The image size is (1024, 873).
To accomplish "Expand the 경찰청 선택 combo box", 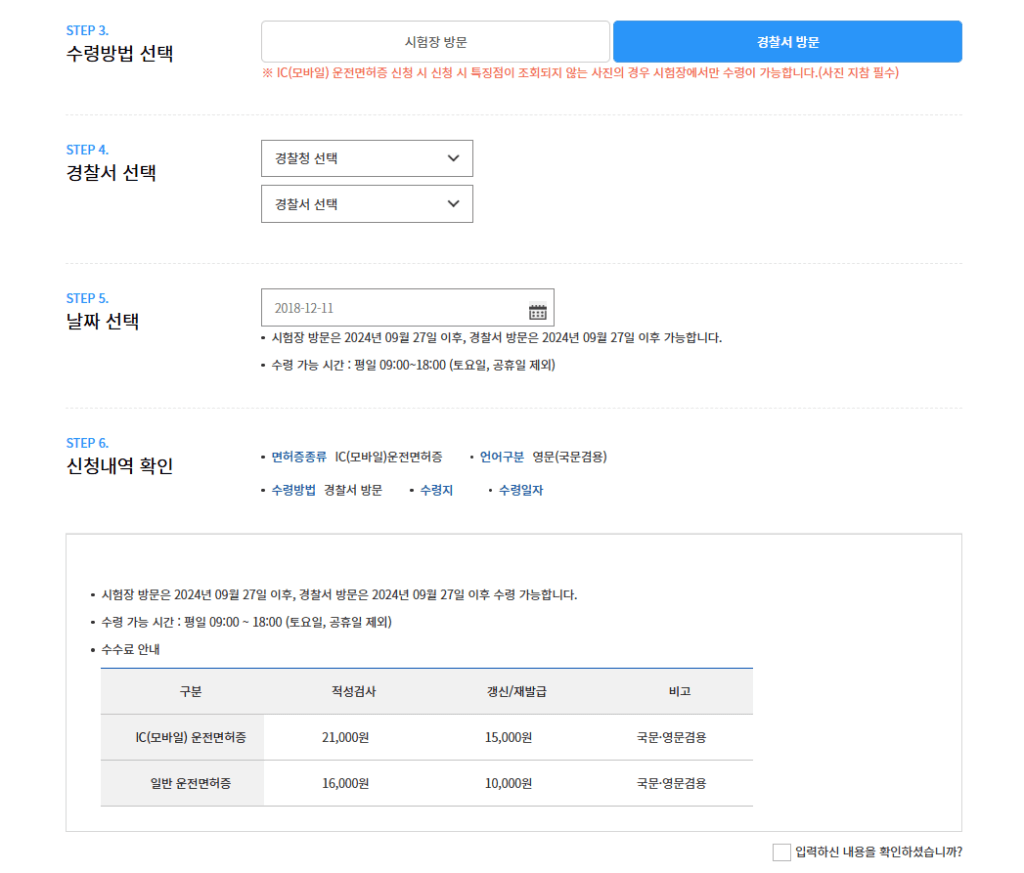I will pyautogui.click(x=367, y=158).
